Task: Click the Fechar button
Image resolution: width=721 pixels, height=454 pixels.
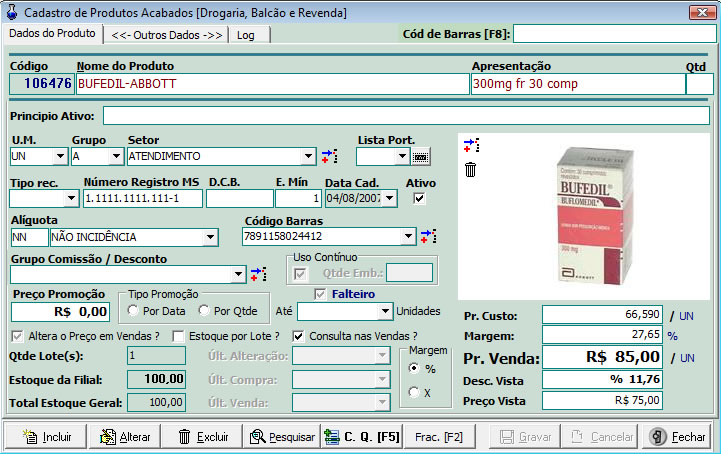Action: pos(676,437)
